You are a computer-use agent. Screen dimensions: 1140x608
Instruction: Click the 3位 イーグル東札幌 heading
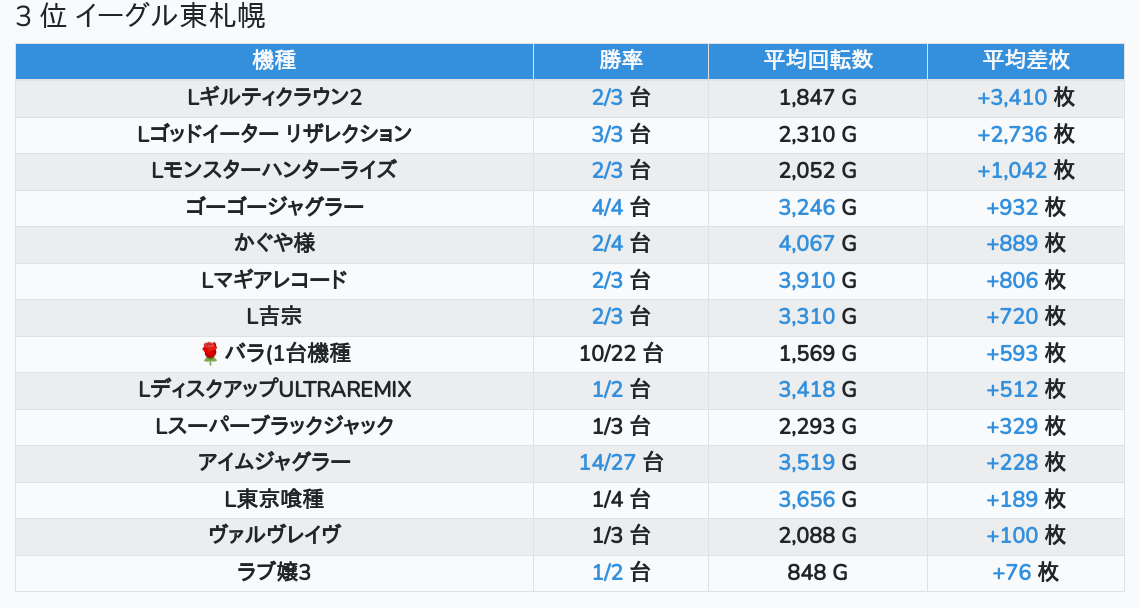click(140, 17)
